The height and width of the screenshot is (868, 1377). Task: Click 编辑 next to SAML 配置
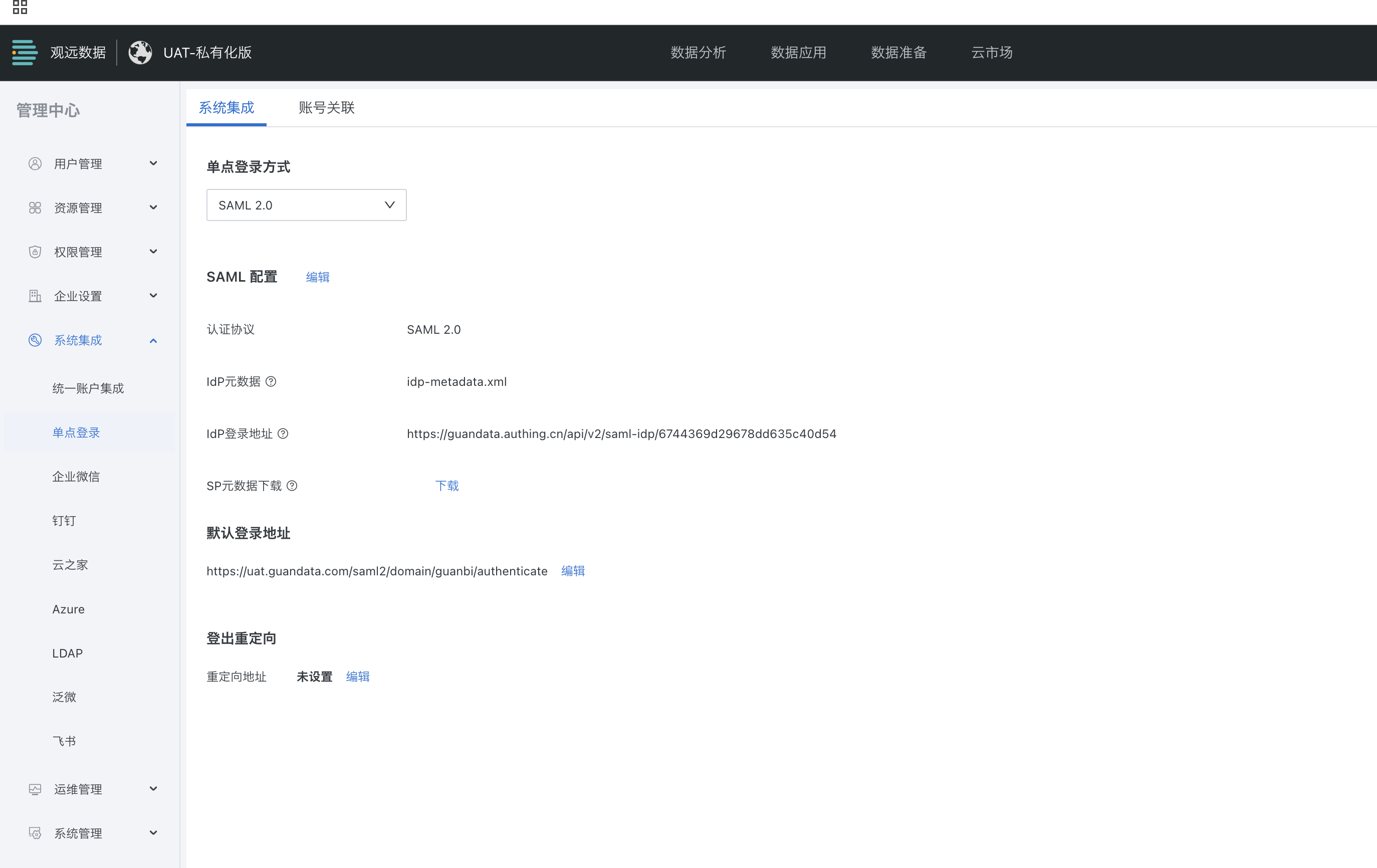click(x=318, y=277)
